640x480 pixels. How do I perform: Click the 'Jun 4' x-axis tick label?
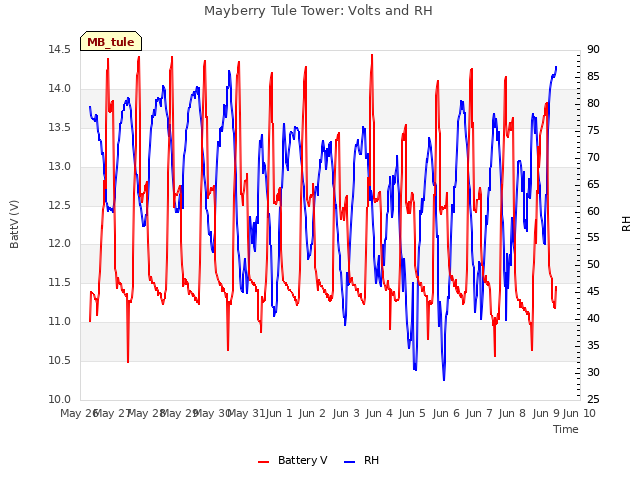(x=379, y=413)
